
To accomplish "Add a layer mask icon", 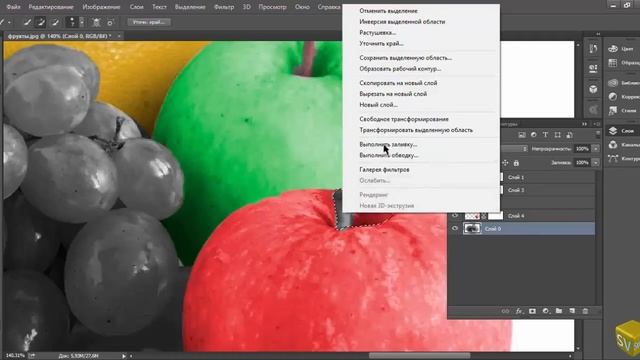I will (532, 311).
